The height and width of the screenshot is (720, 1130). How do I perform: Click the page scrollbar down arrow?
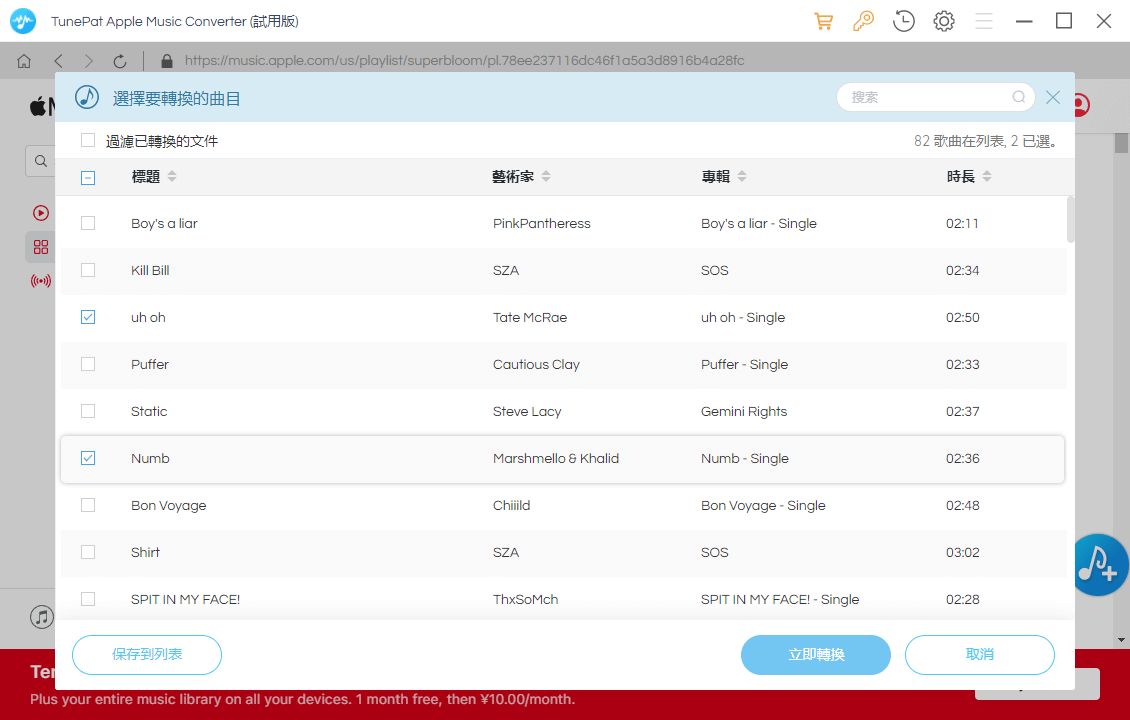click(x=1121, y=640)
